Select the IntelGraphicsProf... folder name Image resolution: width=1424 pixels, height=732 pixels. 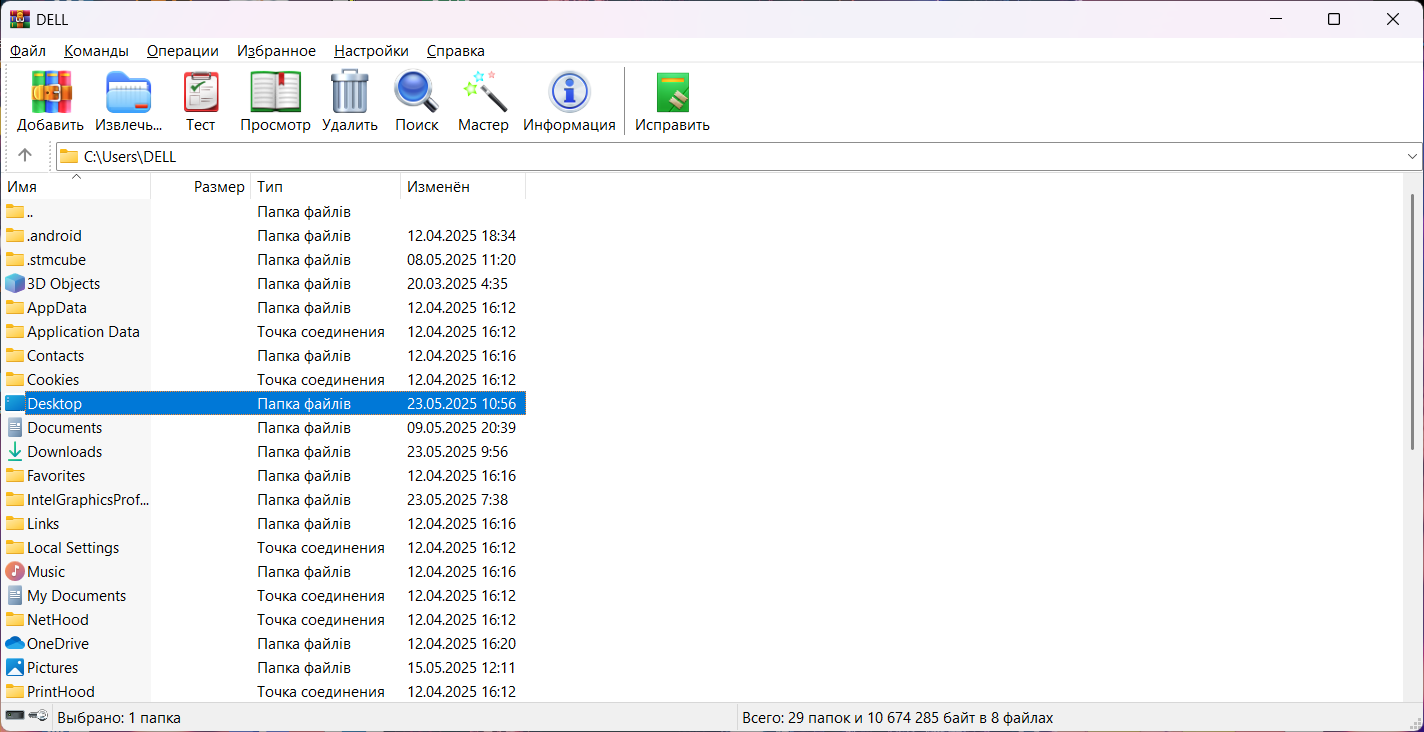(88, 500)
